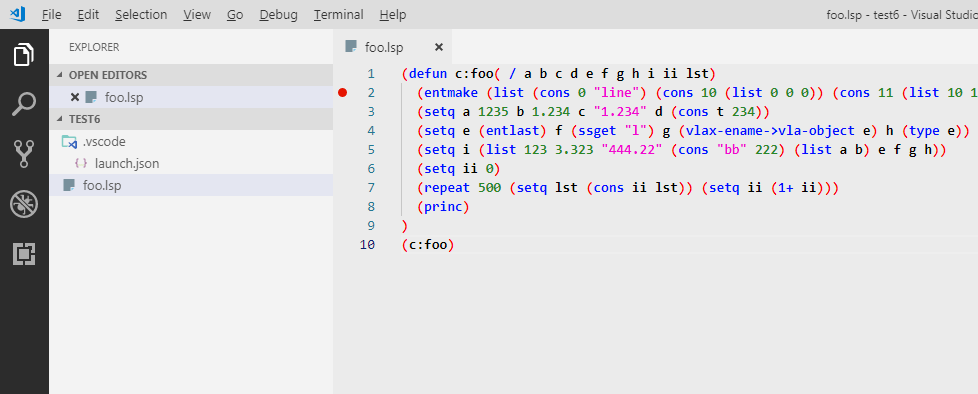The height and width of the screenshot is (394, 978).
Task: Open the Explorer view in activity bar
Action: pos(24,54)
